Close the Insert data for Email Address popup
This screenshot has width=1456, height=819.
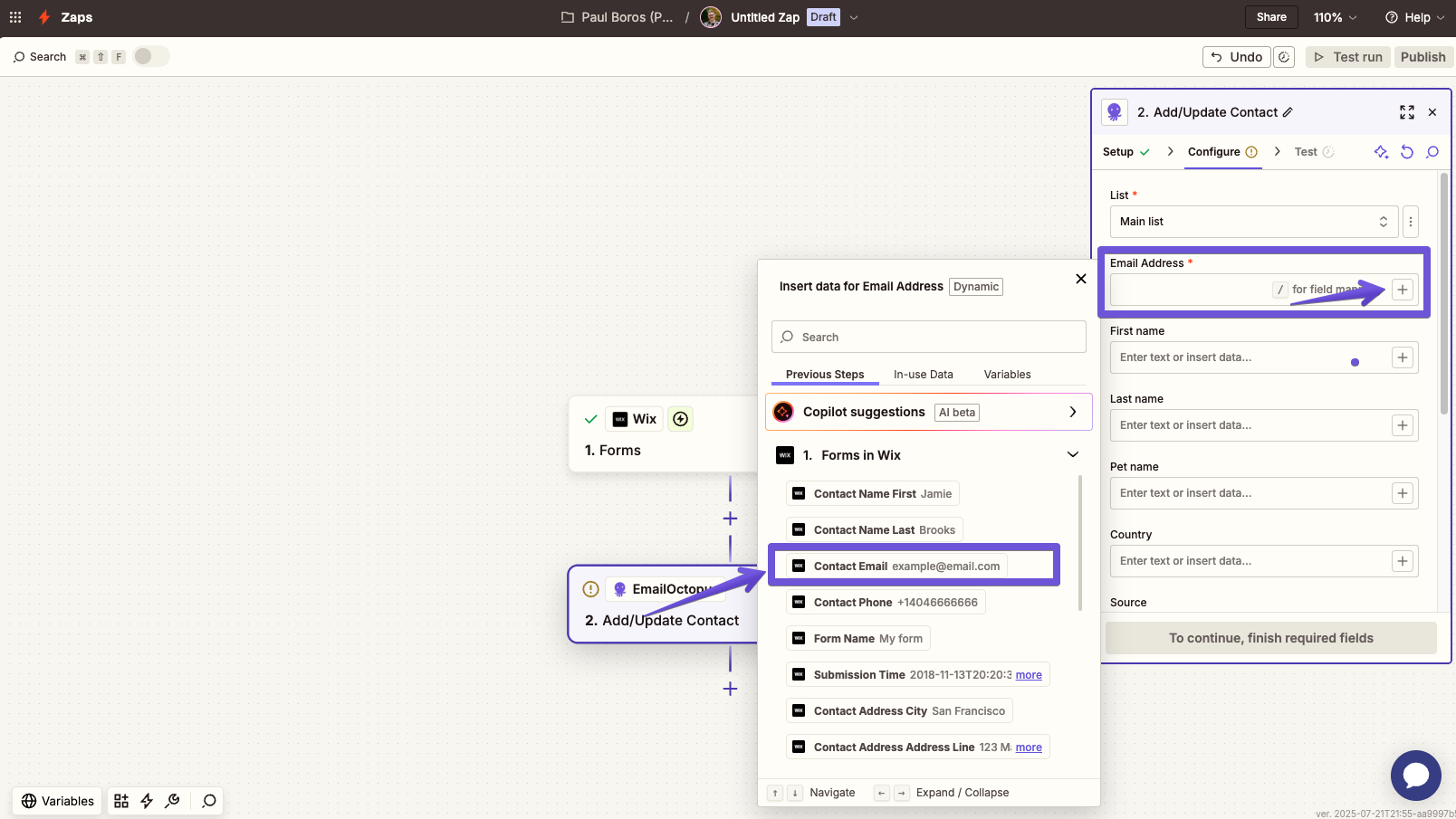click(x=1080, y=279)
